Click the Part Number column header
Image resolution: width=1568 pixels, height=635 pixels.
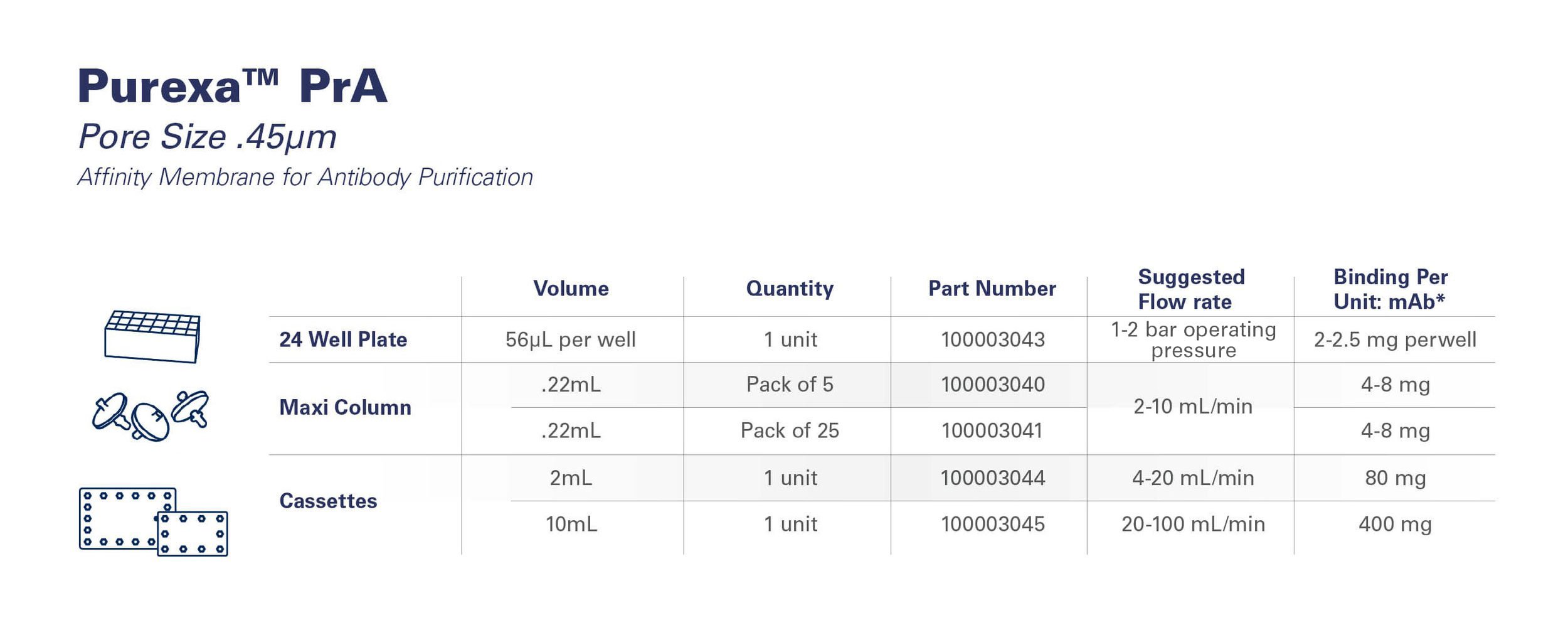coord(992,289)
